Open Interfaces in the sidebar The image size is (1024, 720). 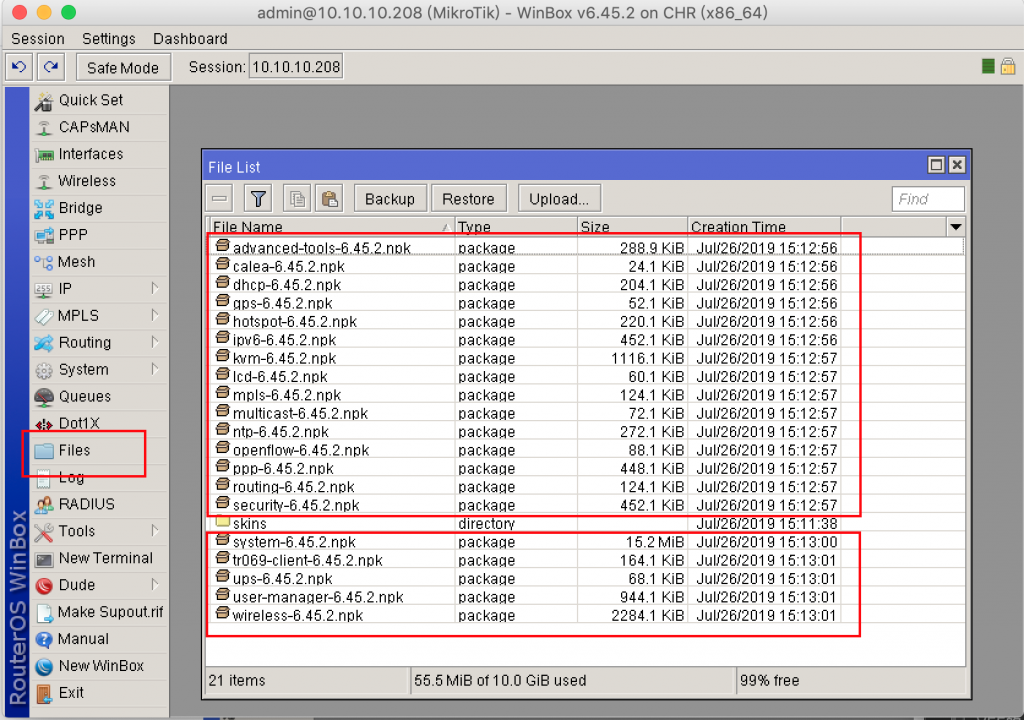pyautogui.click(x=99, y=154)
